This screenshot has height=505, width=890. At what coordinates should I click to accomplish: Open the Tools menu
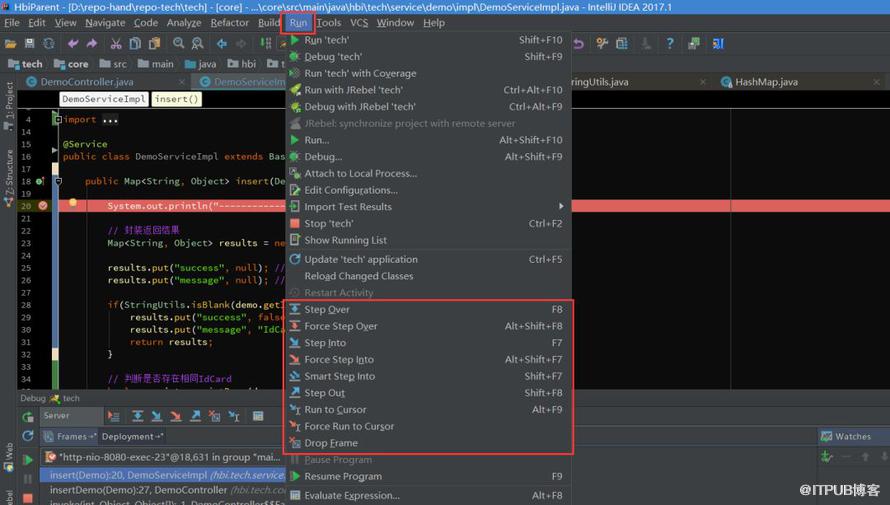tap(329, 23)
